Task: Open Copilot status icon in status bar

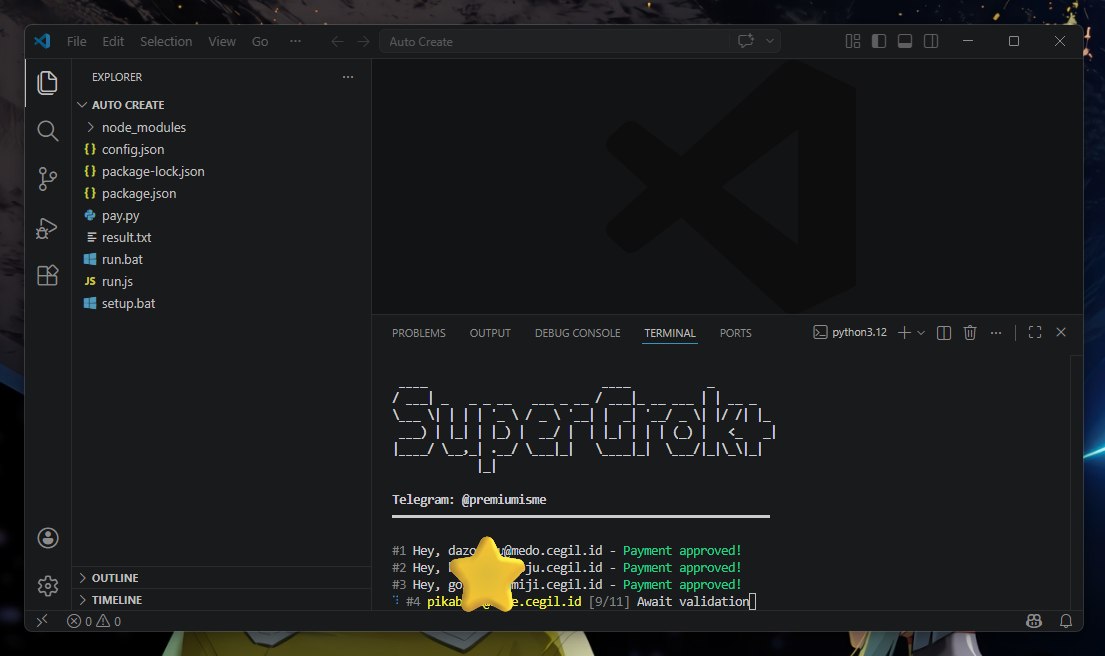Action: coord(1034,621)
